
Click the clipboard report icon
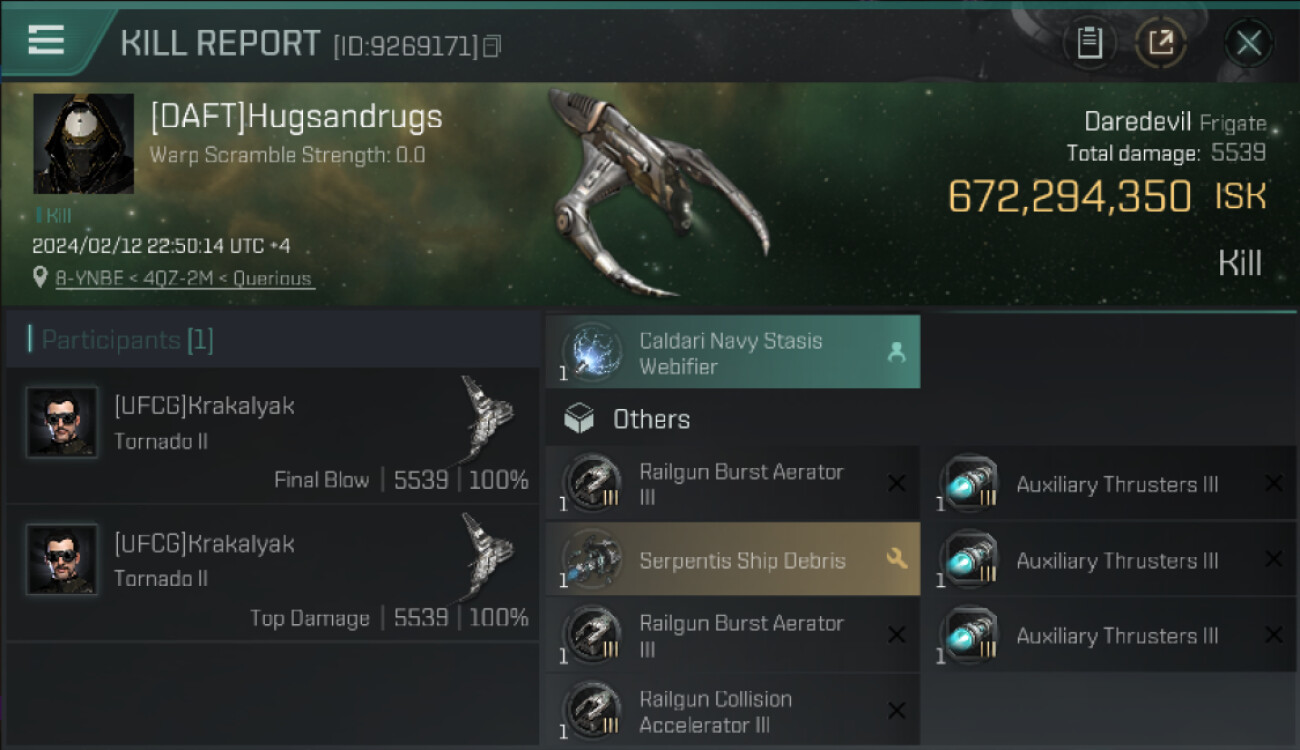pos(1089,43)
